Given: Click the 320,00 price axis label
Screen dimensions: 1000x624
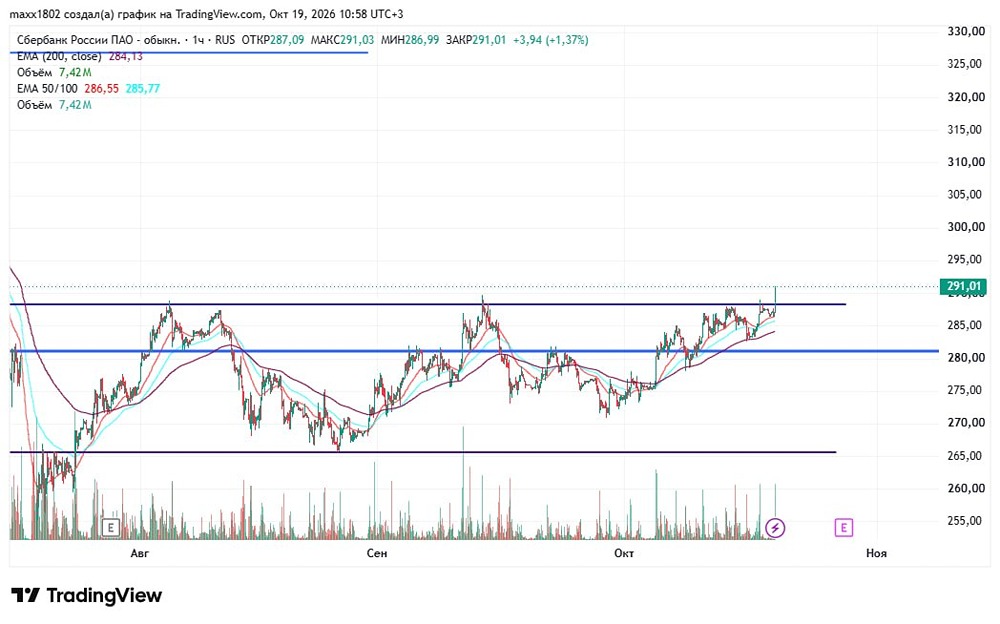Looking at the screenshot, I should pos(966,97).
